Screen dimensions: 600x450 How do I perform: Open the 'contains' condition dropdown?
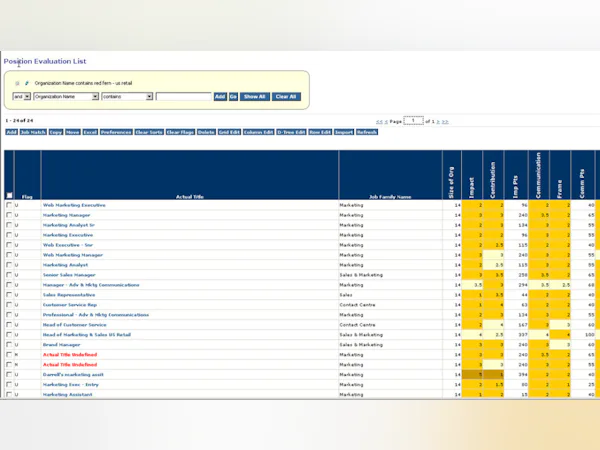(127, 96)
